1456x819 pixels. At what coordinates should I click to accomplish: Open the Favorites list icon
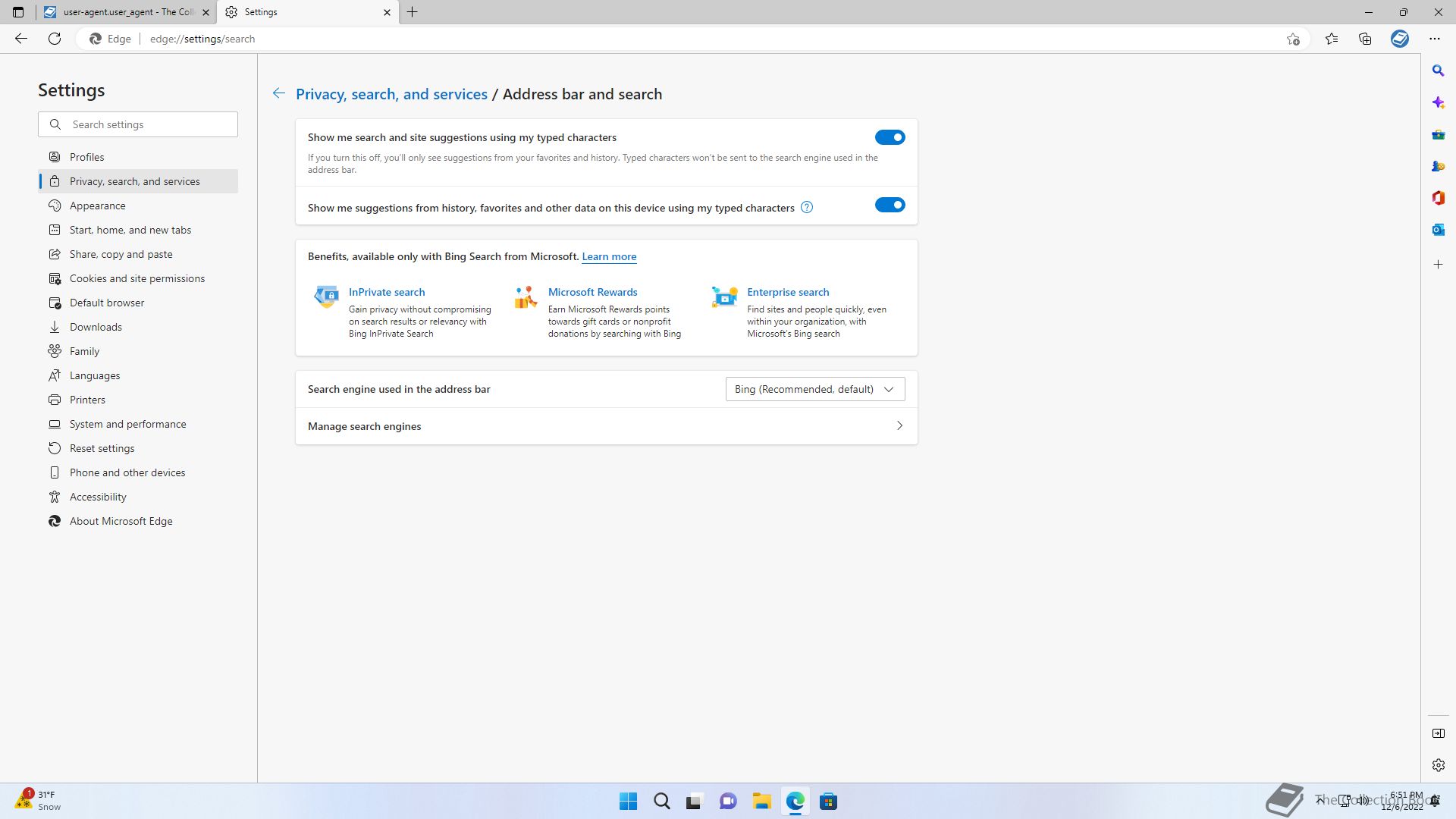pyautogui.click(x=1332, y=39)
